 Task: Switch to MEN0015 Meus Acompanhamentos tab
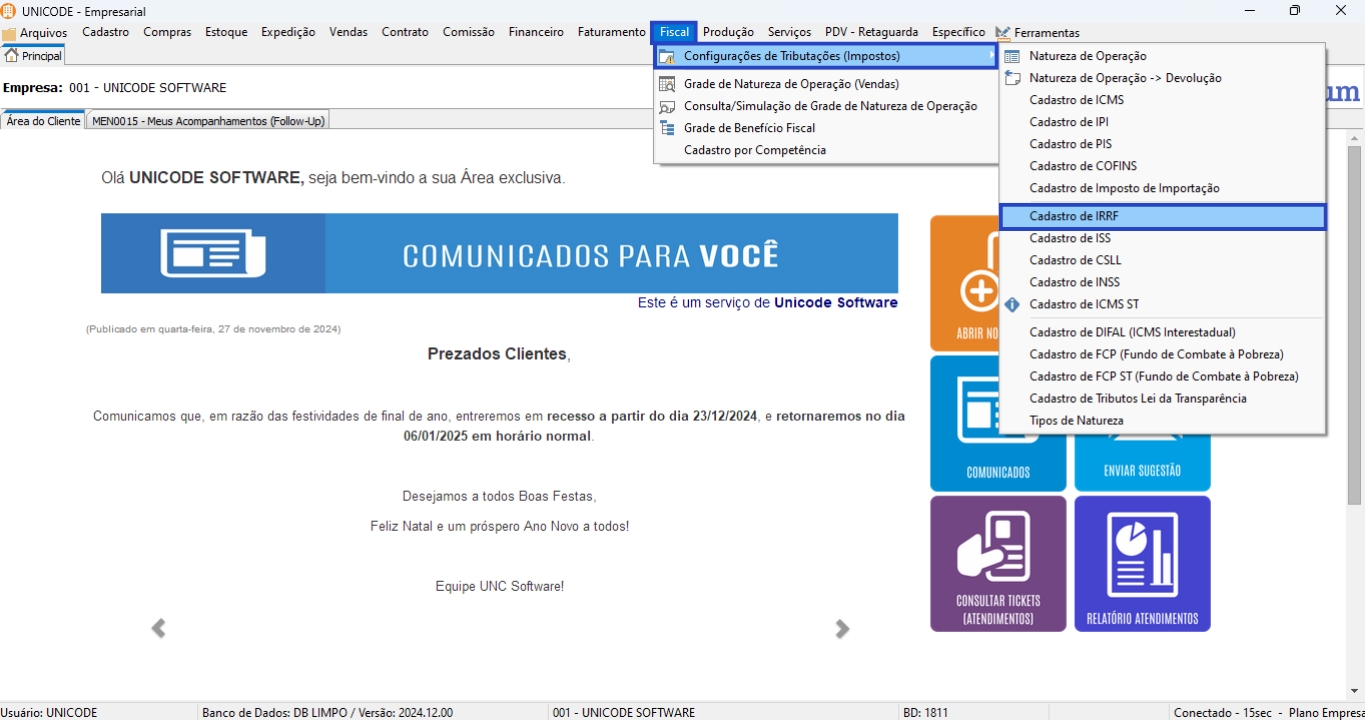tap(208, 121)
